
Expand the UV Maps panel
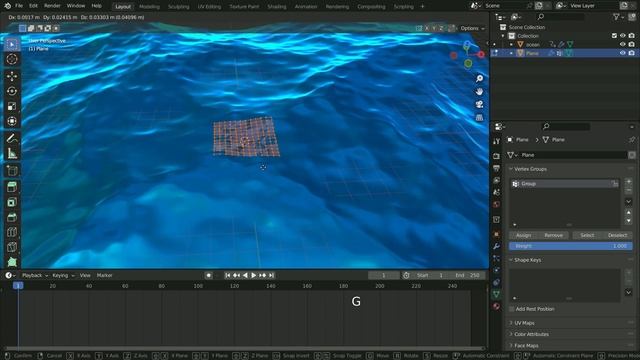[x=522, y=323]
